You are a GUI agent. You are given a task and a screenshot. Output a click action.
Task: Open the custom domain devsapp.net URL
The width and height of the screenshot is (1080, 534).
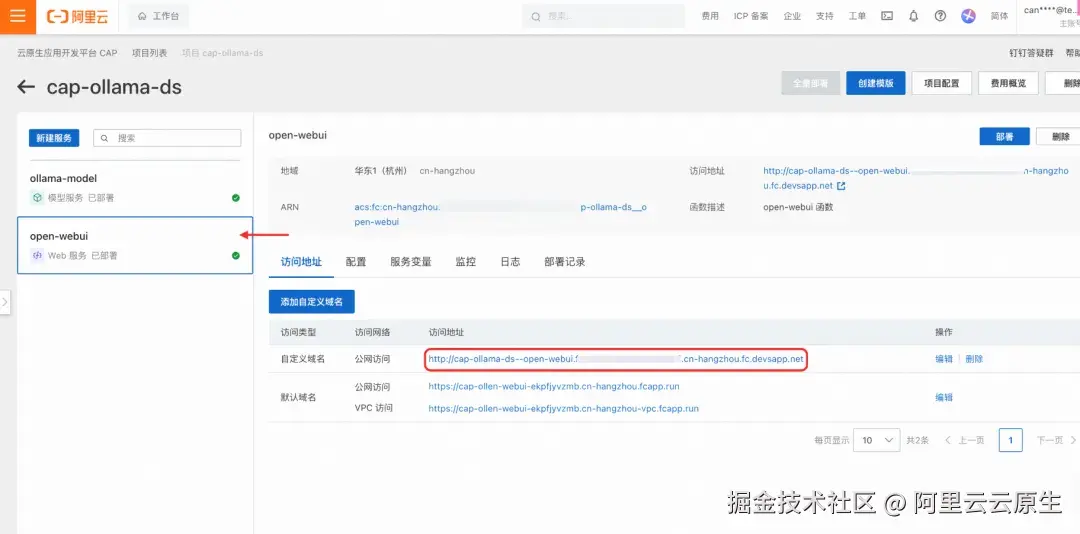coord(616,359)
